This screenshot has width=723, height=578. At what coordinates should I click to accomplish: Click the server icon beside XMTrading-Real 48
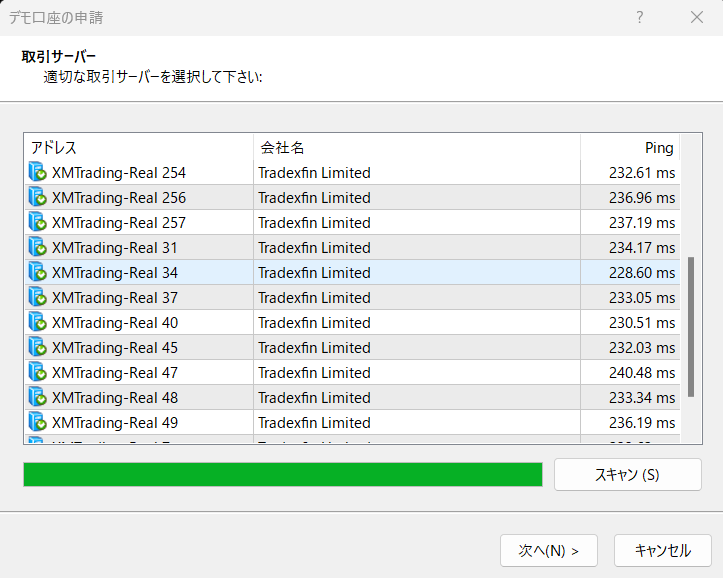(37, 396)
